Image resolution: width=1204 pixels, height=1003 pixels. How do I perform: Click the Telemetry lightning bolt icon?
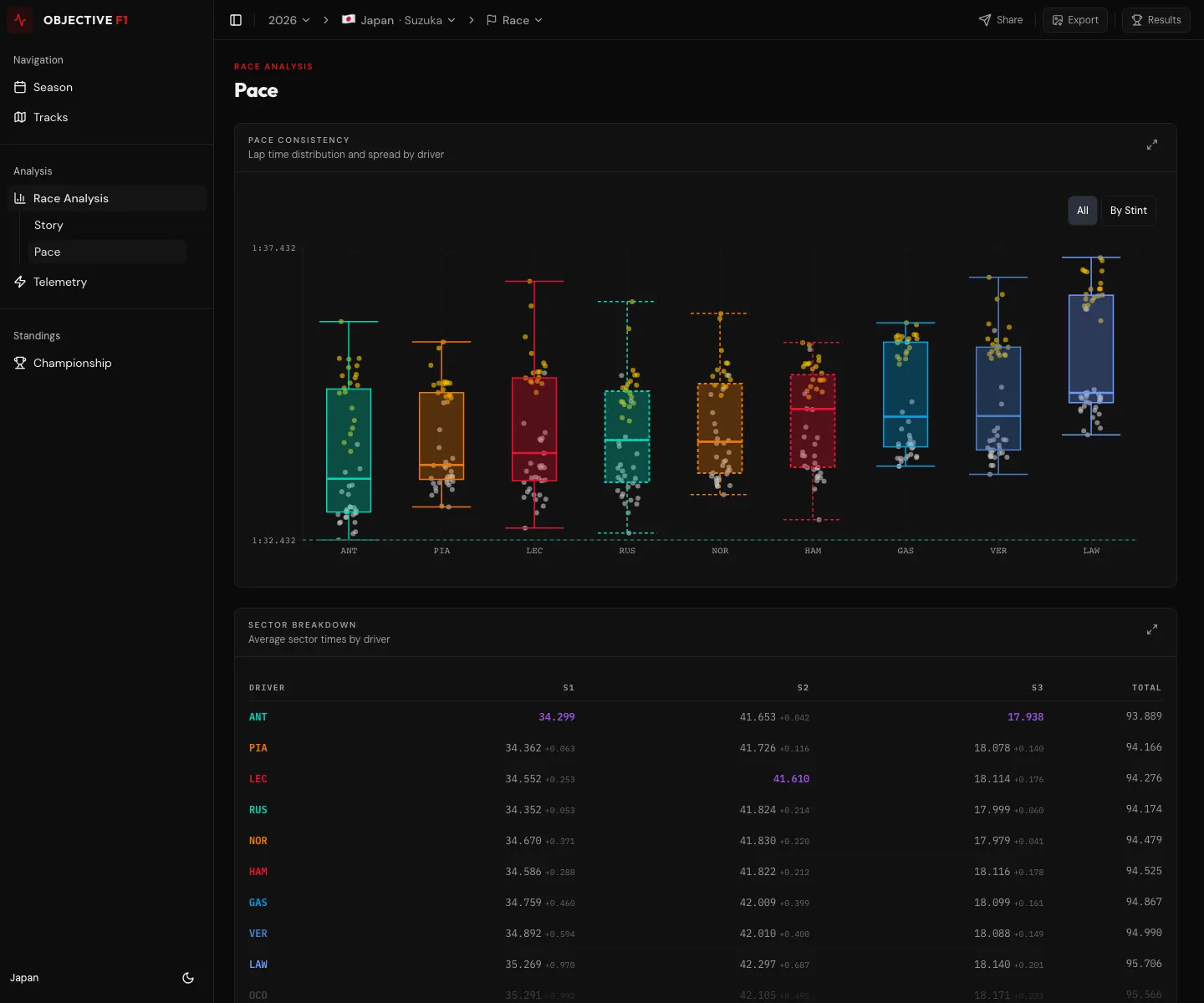point(20,282)
